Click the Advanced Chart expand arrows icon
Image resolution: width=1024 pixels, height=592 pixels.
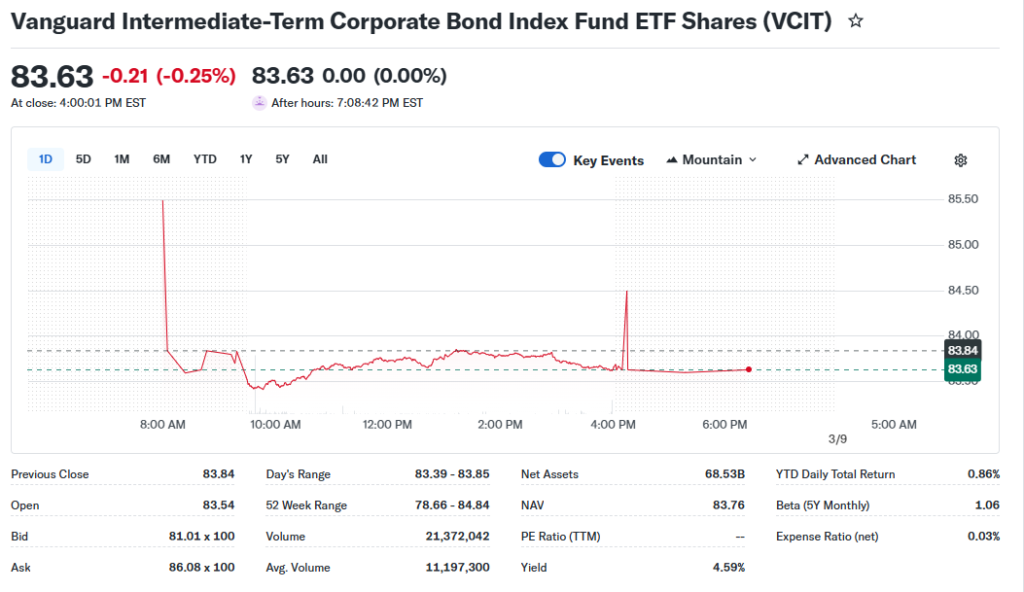802,160
